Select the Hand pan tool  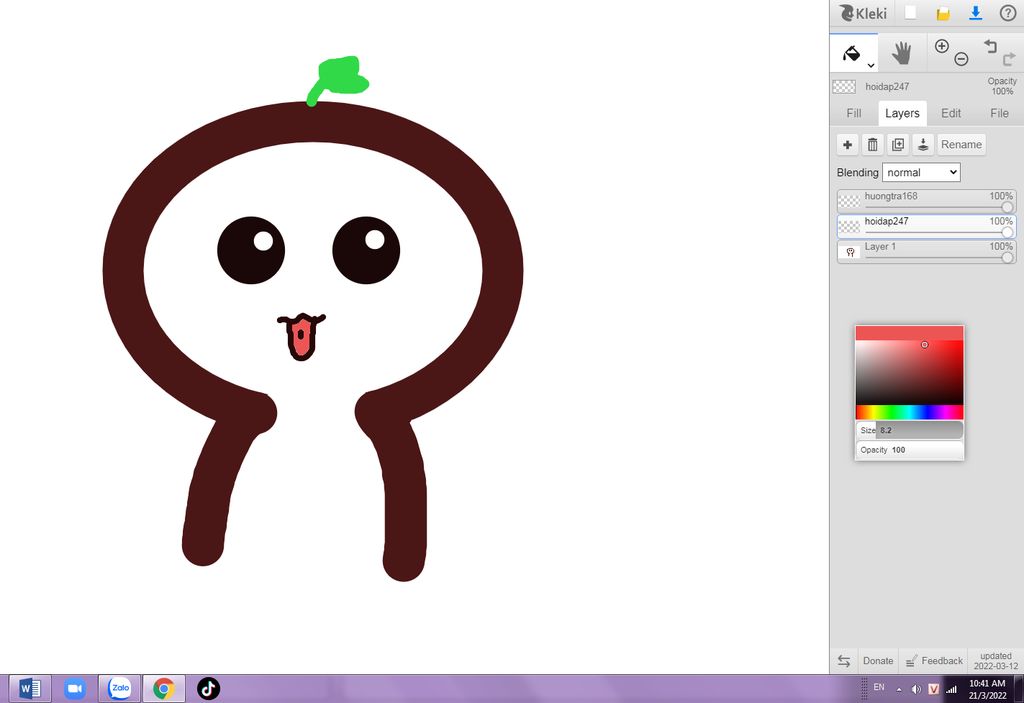(902, 53)
